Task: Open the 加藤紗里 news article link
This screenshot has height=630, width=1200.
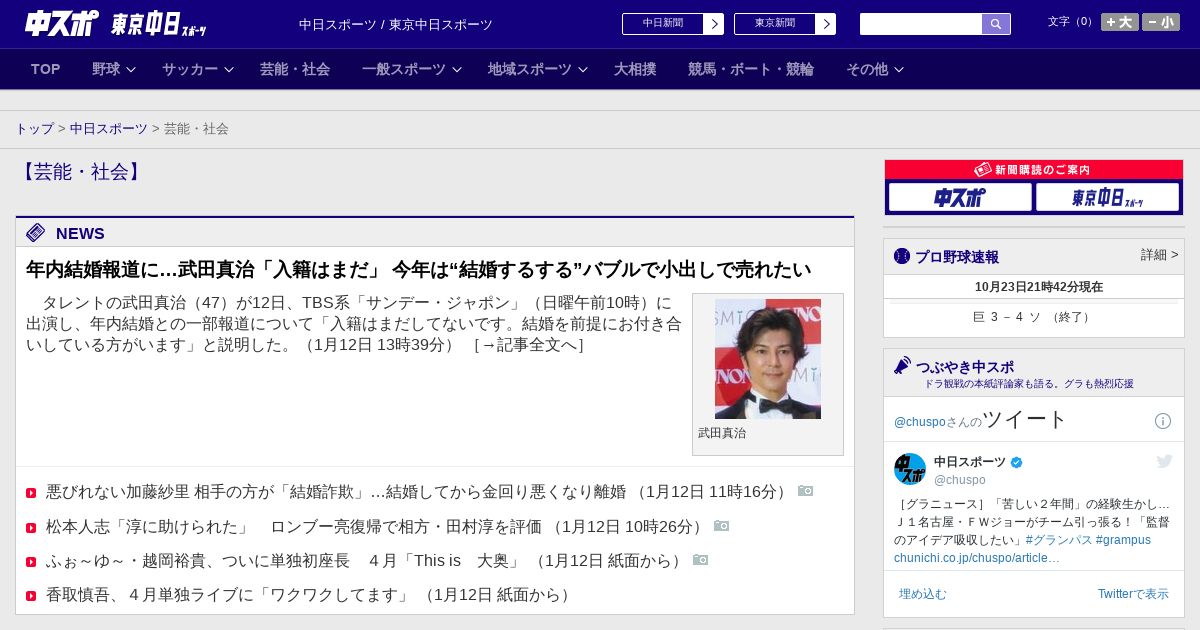Action: tap(418, 492)
